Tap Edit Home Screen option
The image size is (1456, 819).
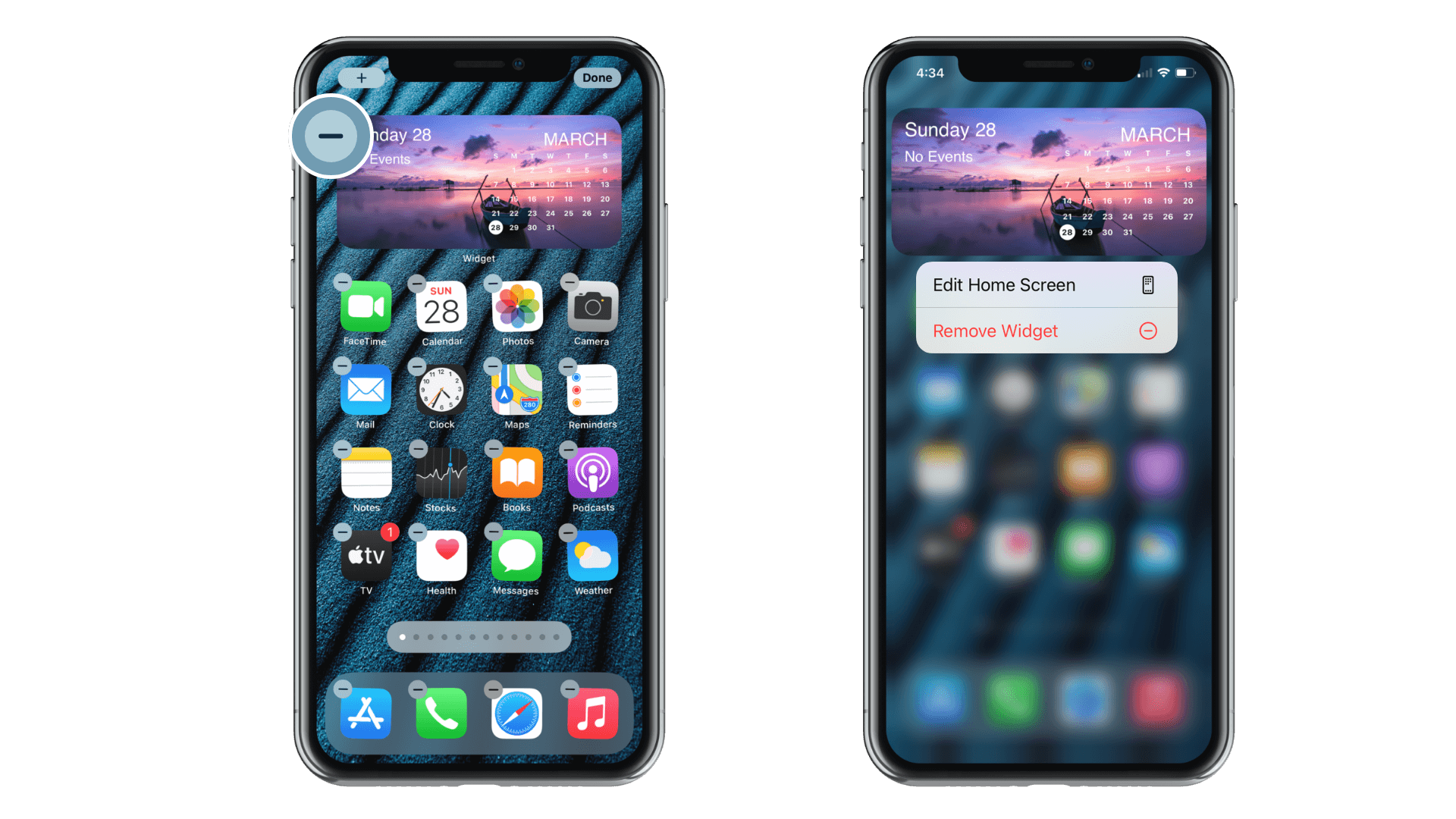(x=1044, y=285)
